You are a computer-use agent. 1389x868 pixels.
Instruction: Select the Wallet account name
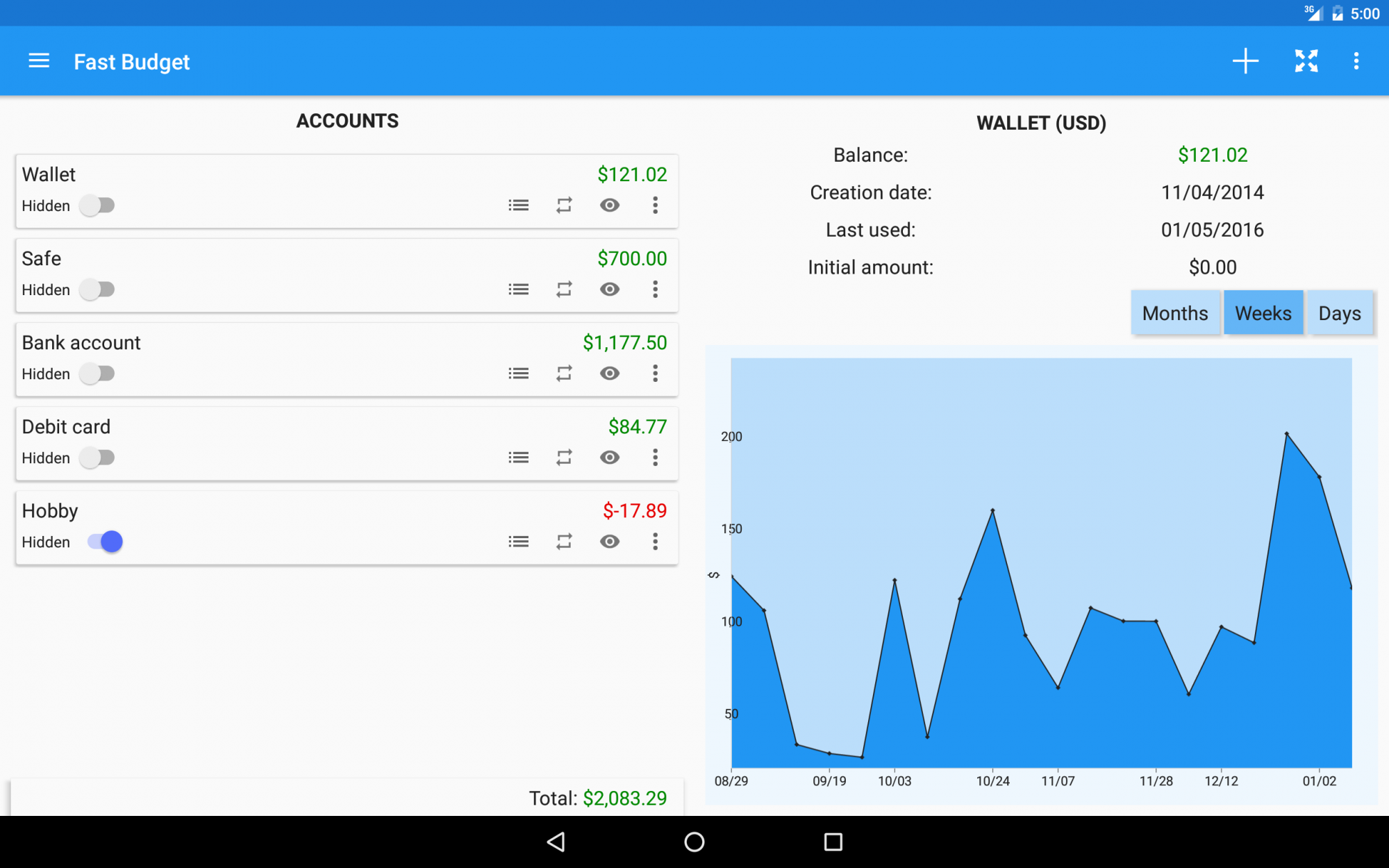pos(49,174)
